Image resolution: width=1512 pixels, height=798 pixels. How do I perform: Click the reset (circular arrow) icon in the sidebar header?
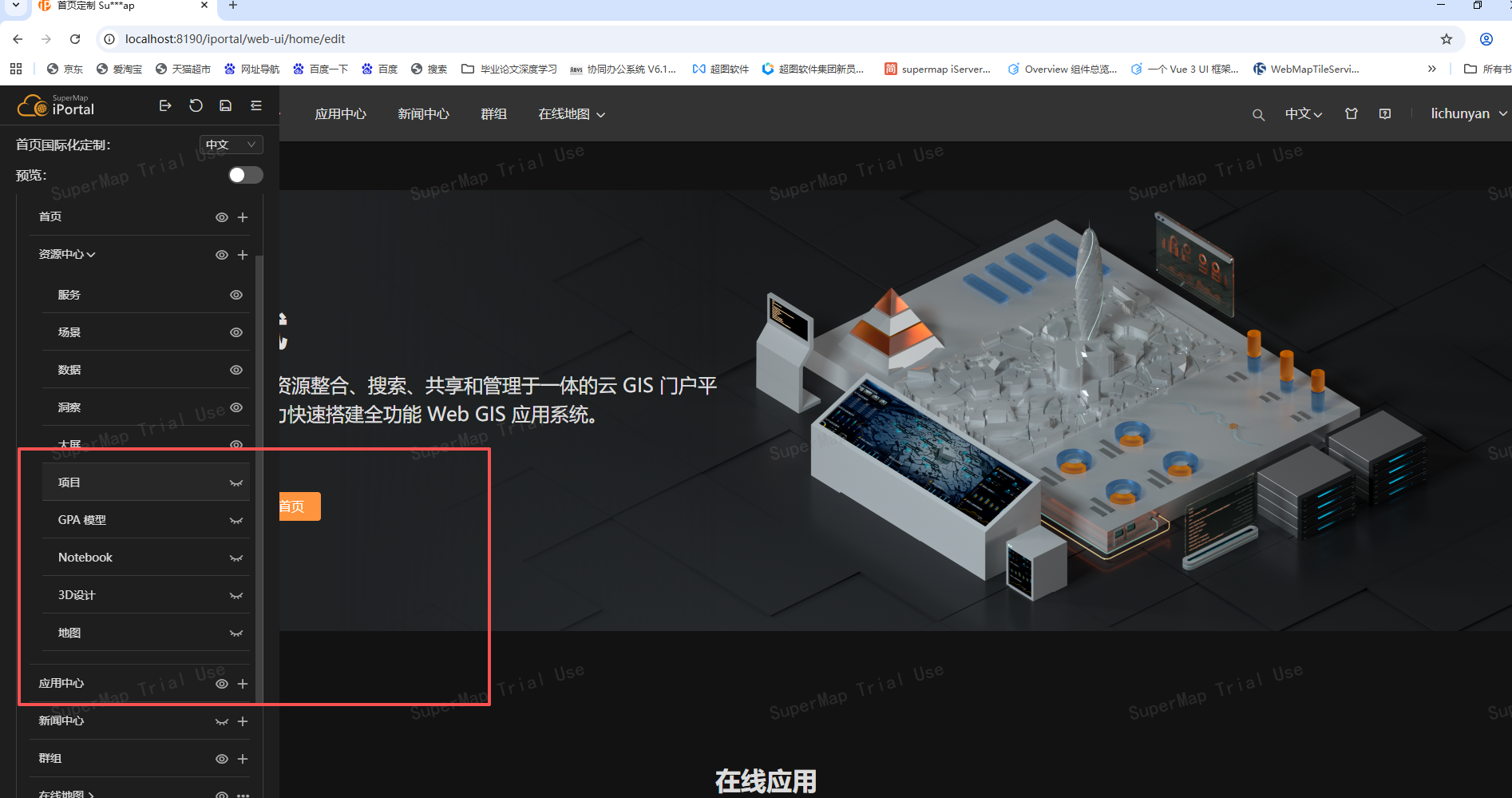pyautogui.click(x=196, y=105)
